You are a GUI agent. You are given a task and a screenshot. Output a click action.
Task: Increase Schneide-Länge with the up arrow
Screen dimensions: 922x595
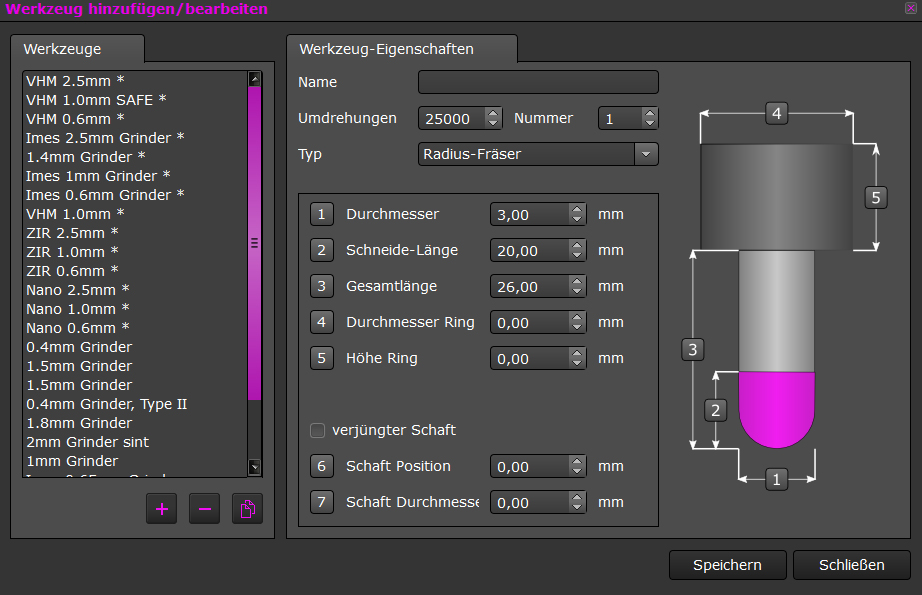point(577,245)
